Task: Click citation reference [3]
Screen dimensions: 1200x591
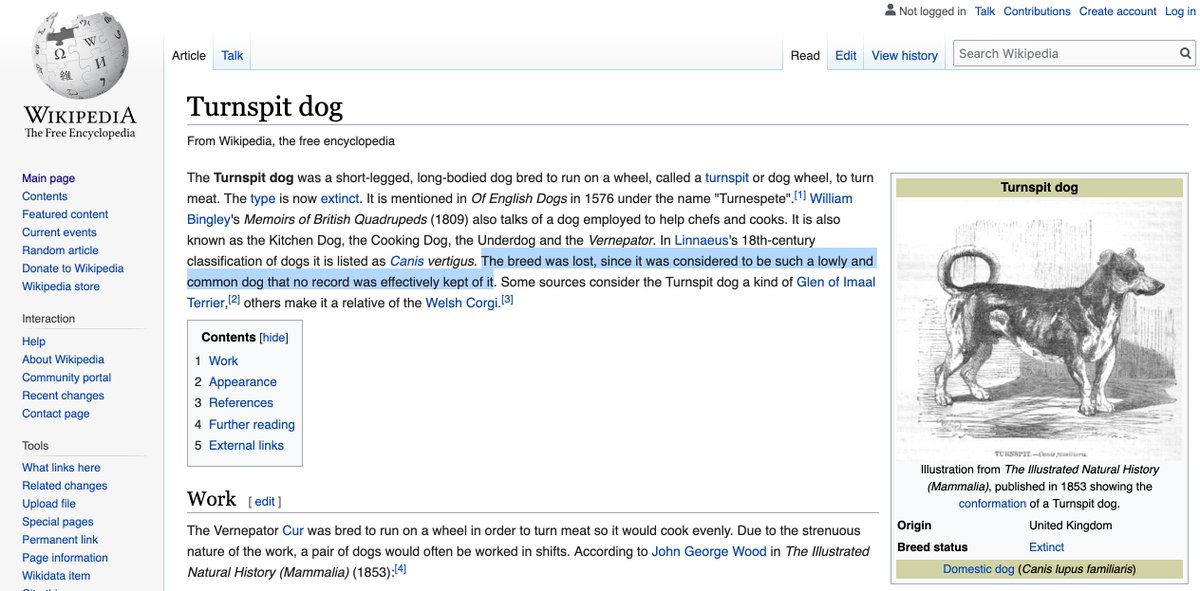Action: [x=507, y=299]
